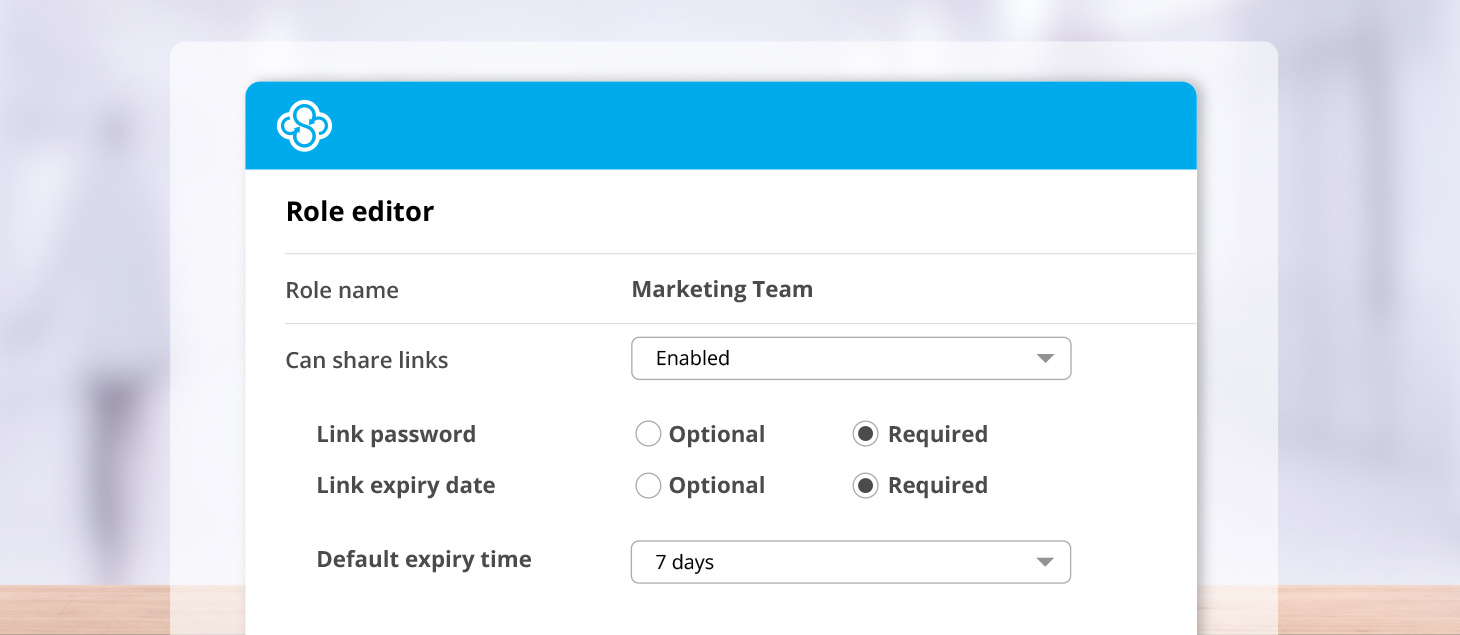
Task: Choose "Optional" for Link expiry date
Action: 648,485
